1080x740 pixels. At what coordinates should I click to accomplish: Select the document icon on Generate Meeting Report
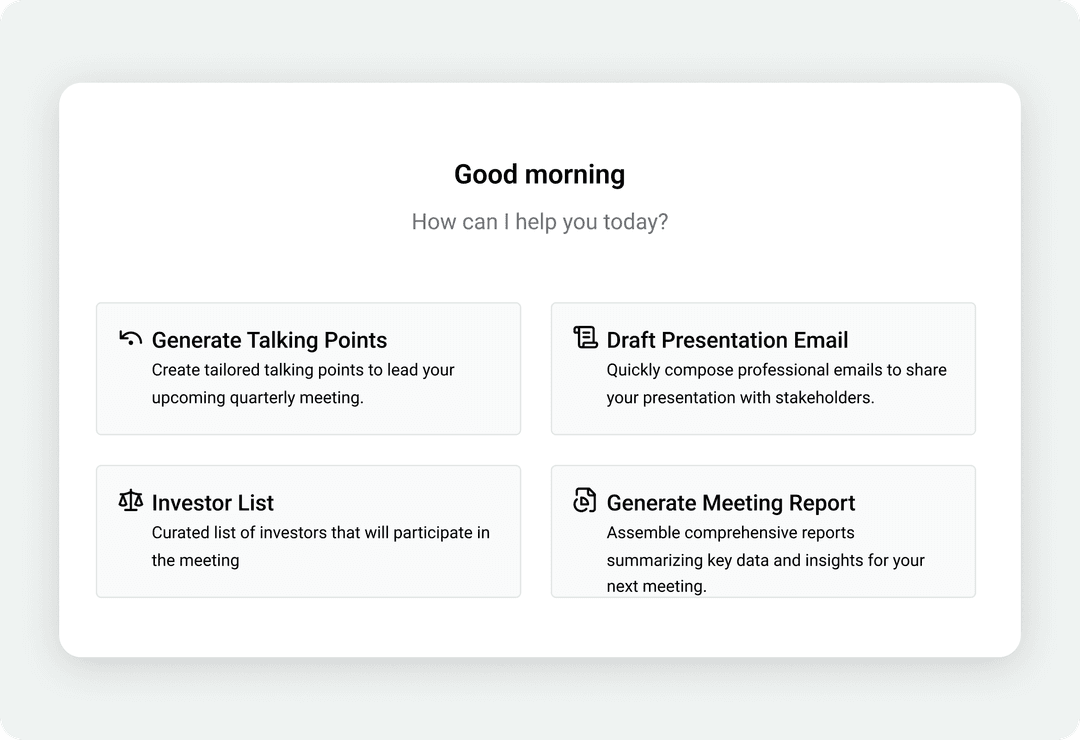[x=584, y=501]
